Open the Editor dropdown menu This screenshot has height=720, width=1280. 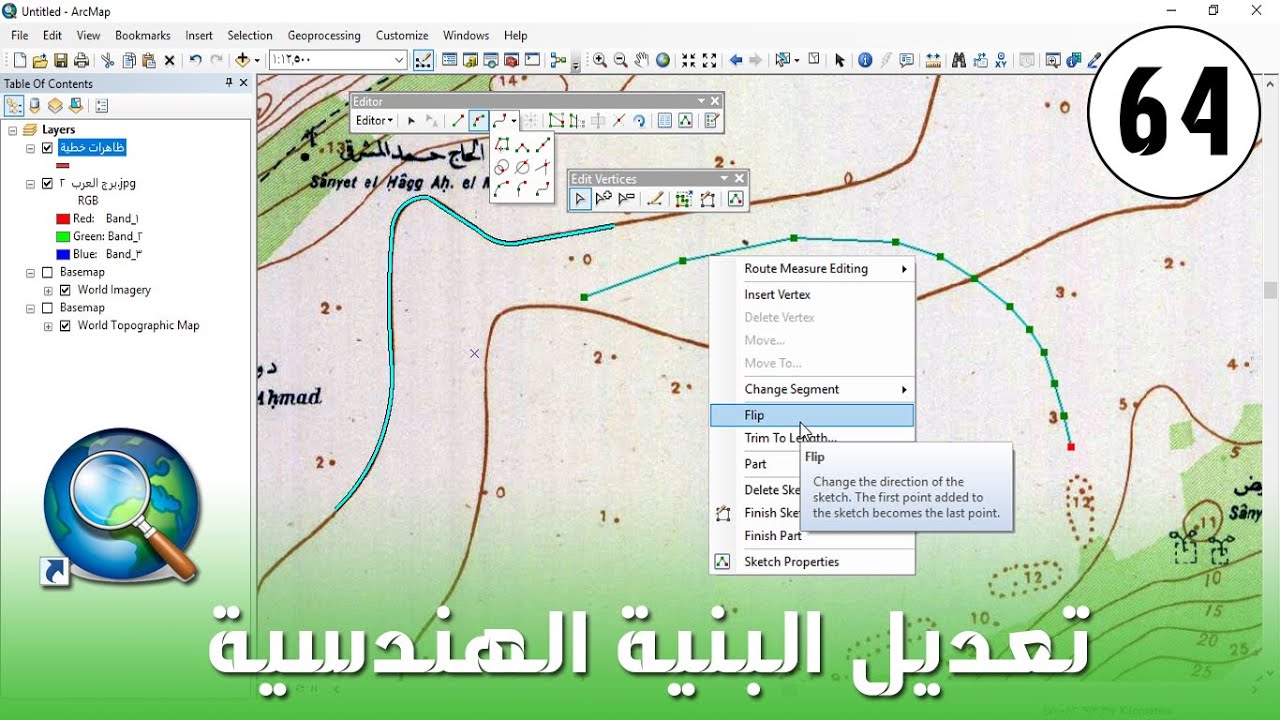[375, 120]
